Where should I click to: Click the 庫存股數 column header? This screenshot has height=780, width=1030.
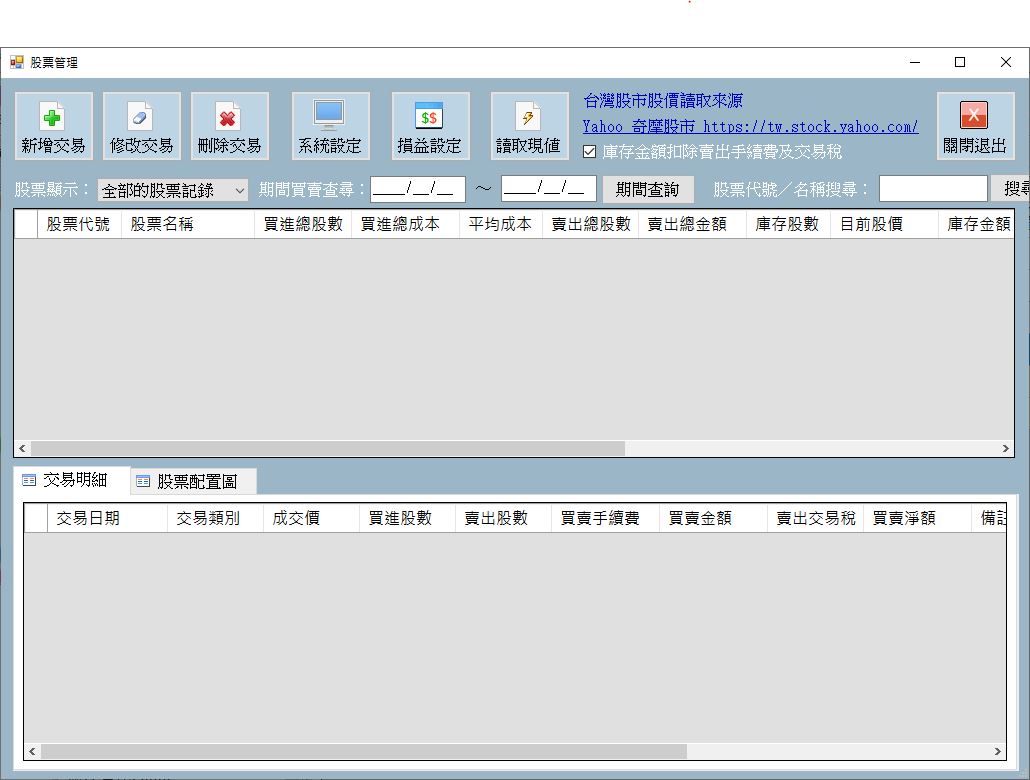(x=788, y=224)
